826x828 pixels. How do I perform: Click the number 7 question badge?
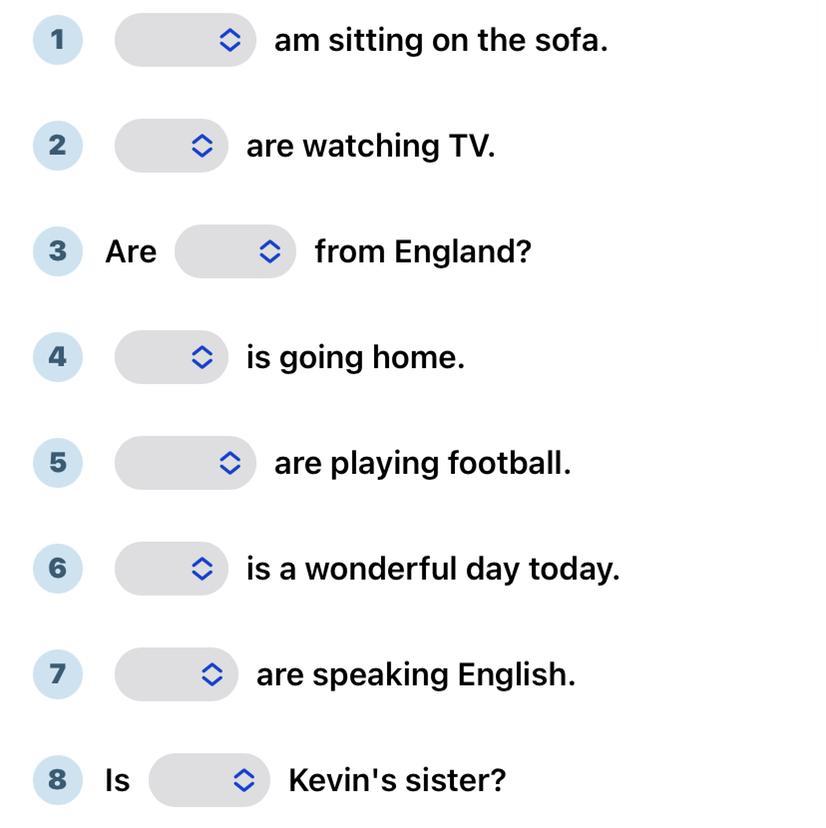pos(57,674)
